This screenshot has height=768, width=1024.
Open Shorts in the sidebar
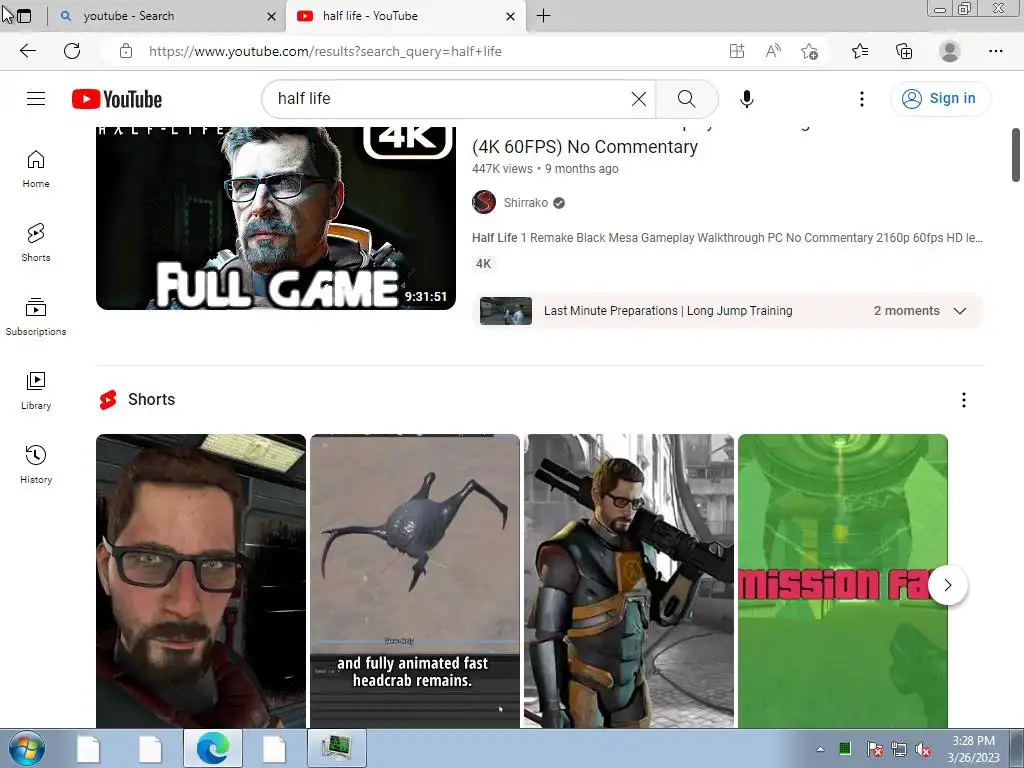36,243
